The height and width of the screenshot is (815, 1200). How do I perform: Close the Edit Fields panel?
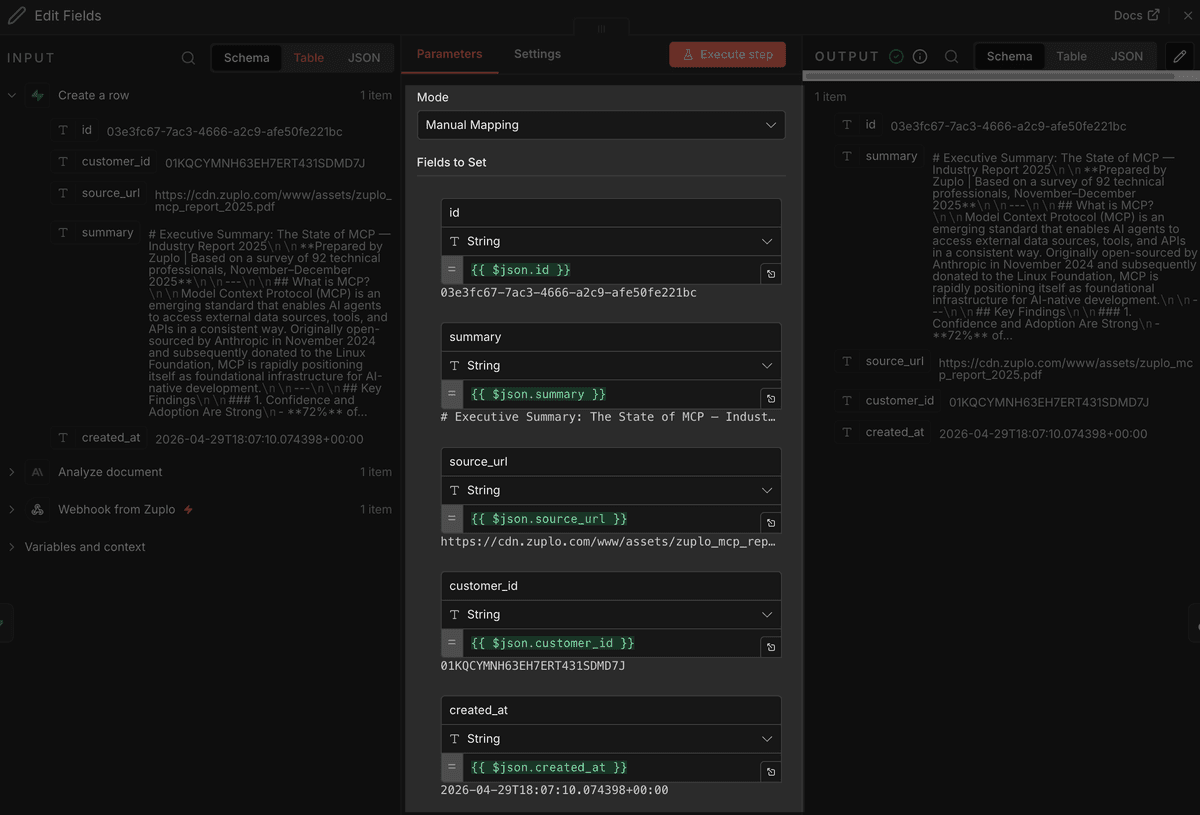click(1188, 15)
